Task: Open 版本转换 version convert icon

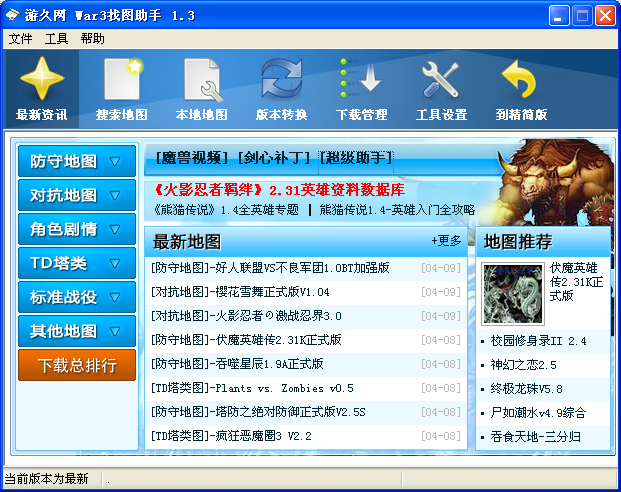Action: pyautogui.click(x=282, y=78)
